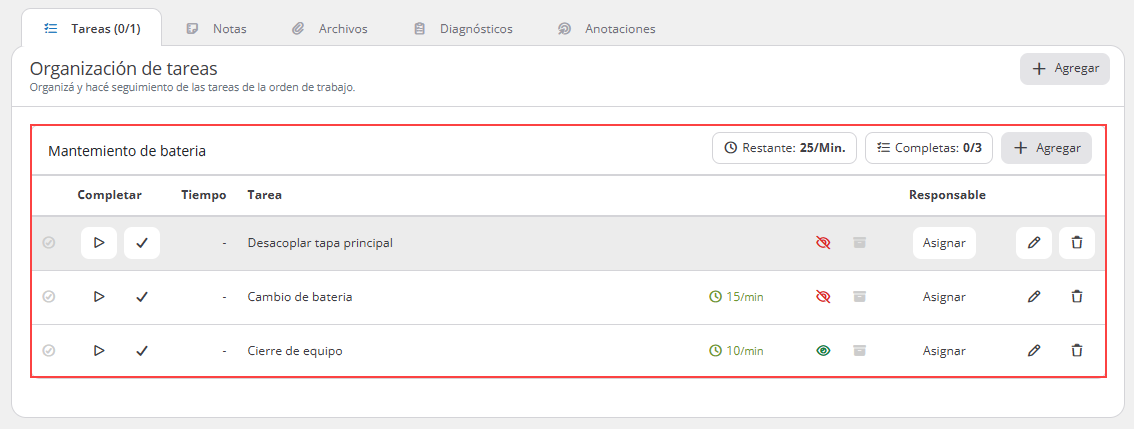Viewport: 1134px width, 429px height.
Task: Click archive icon for Cambio de bateria
Action: [859, 297]
